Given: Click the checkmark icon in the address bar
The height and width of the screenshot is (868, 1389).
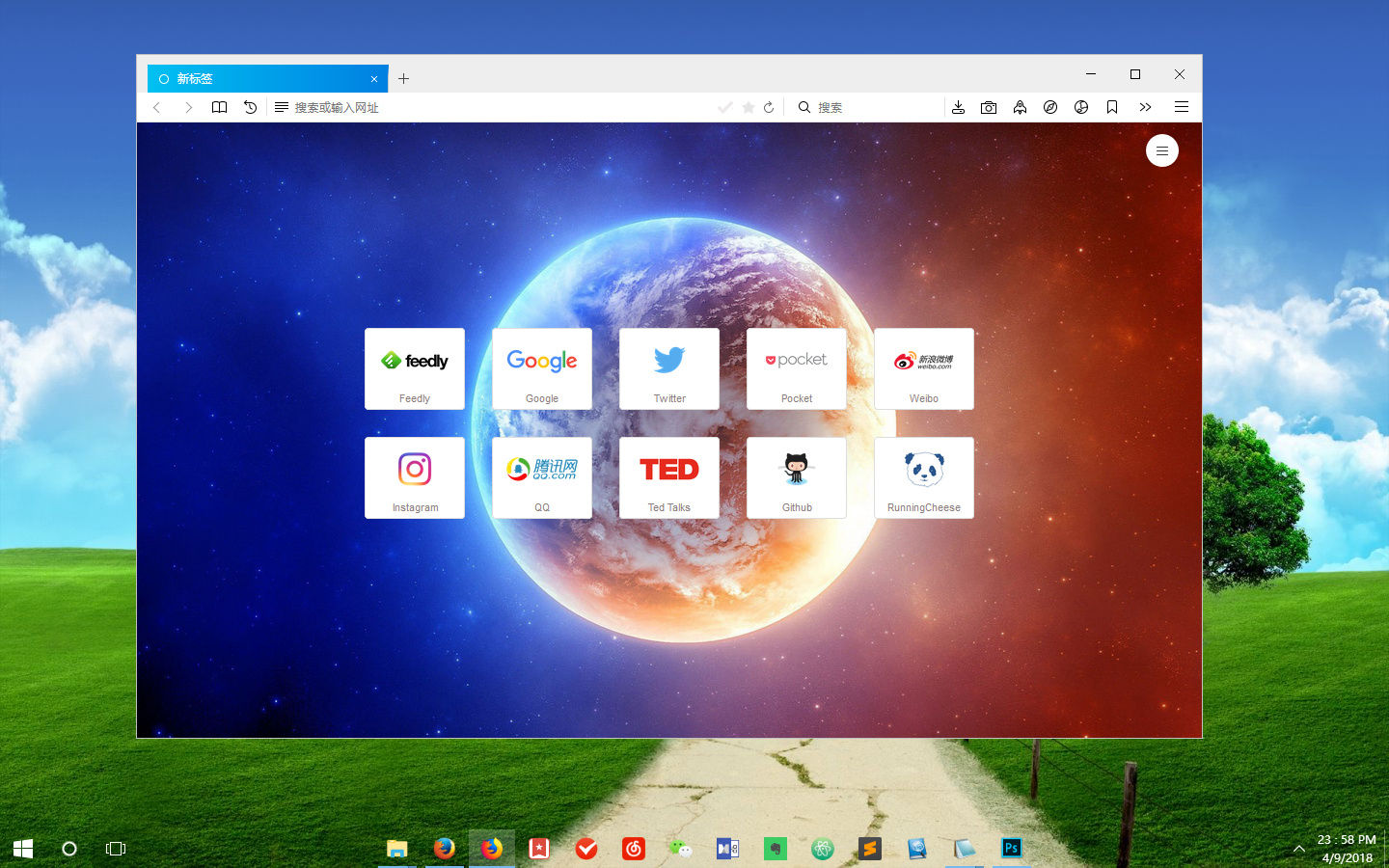Looking at the screenshot, I should pyautogui.click(x=725, y=107).
